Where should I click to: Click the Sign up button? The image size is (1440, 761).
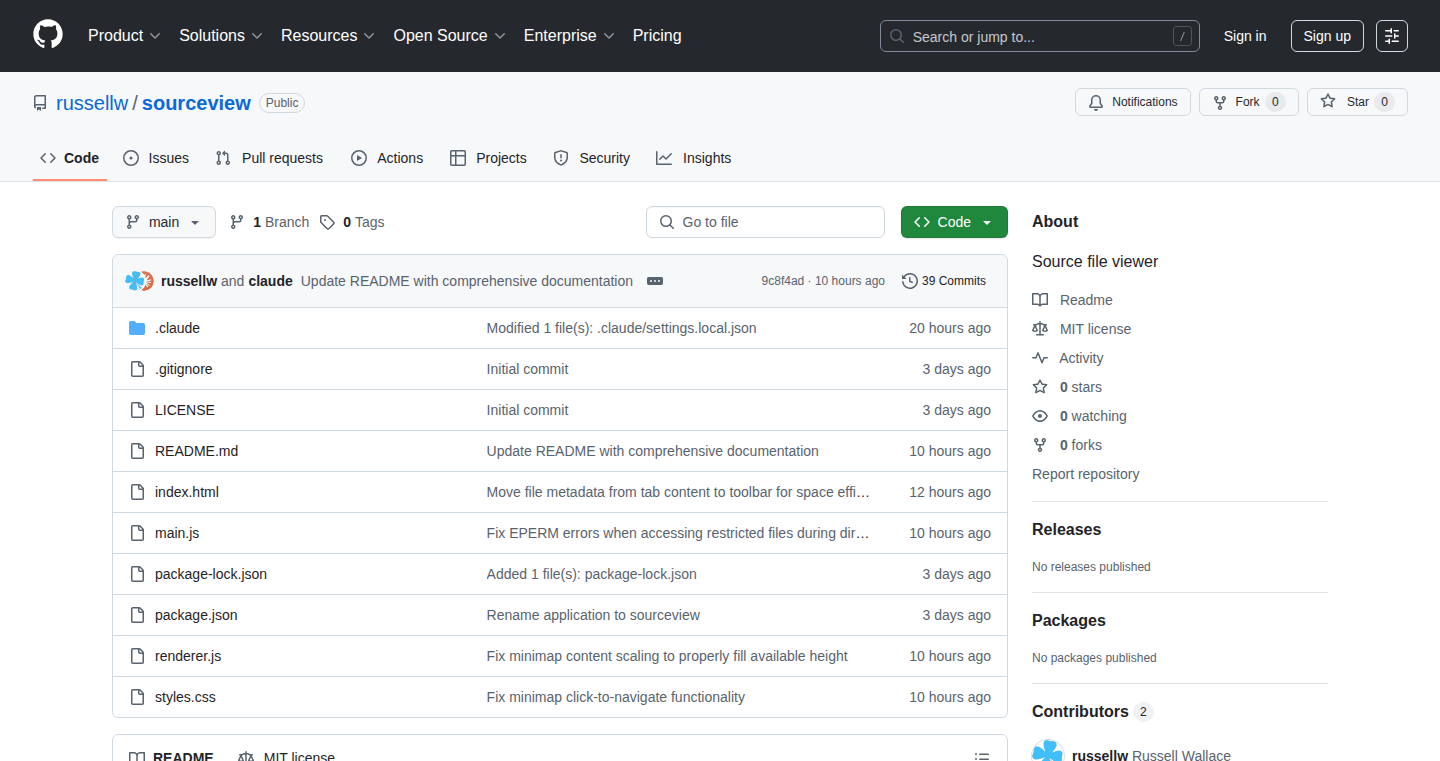click(x=1327, y=36)
